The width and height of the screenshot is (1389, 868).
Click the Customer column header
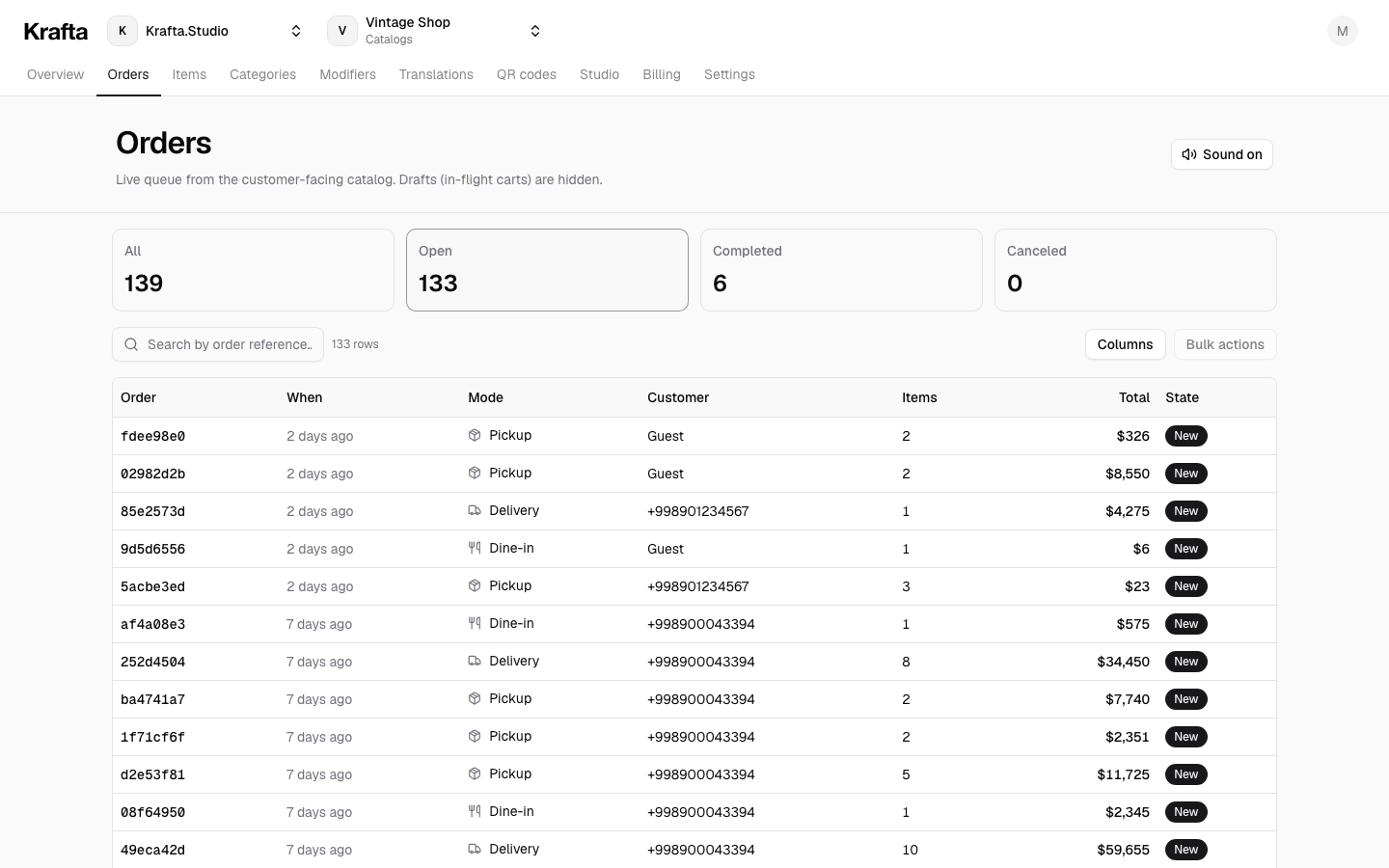(x=678, y=397)
